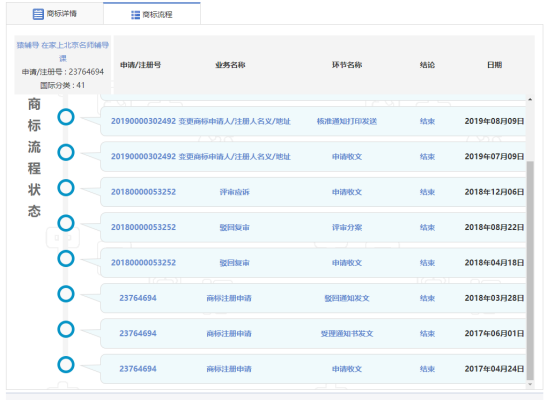Click the 环节名称 column header
Screen dimensions: 554x400
[x=347, y=65]
